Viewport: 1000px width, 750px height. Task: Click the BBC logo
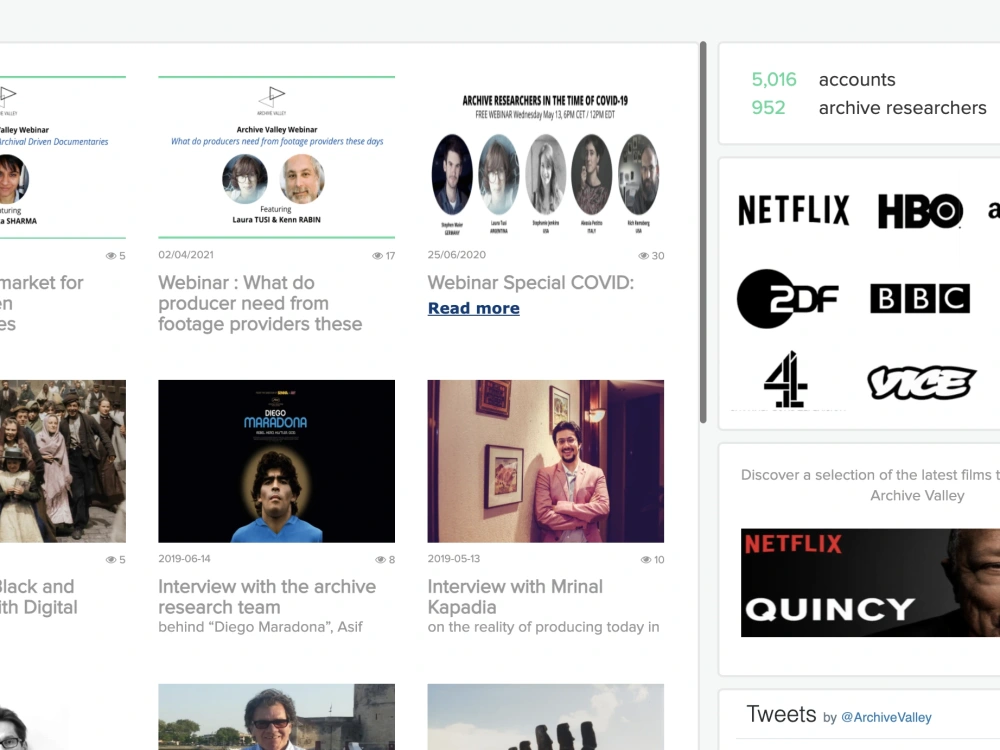pos(920,298)
